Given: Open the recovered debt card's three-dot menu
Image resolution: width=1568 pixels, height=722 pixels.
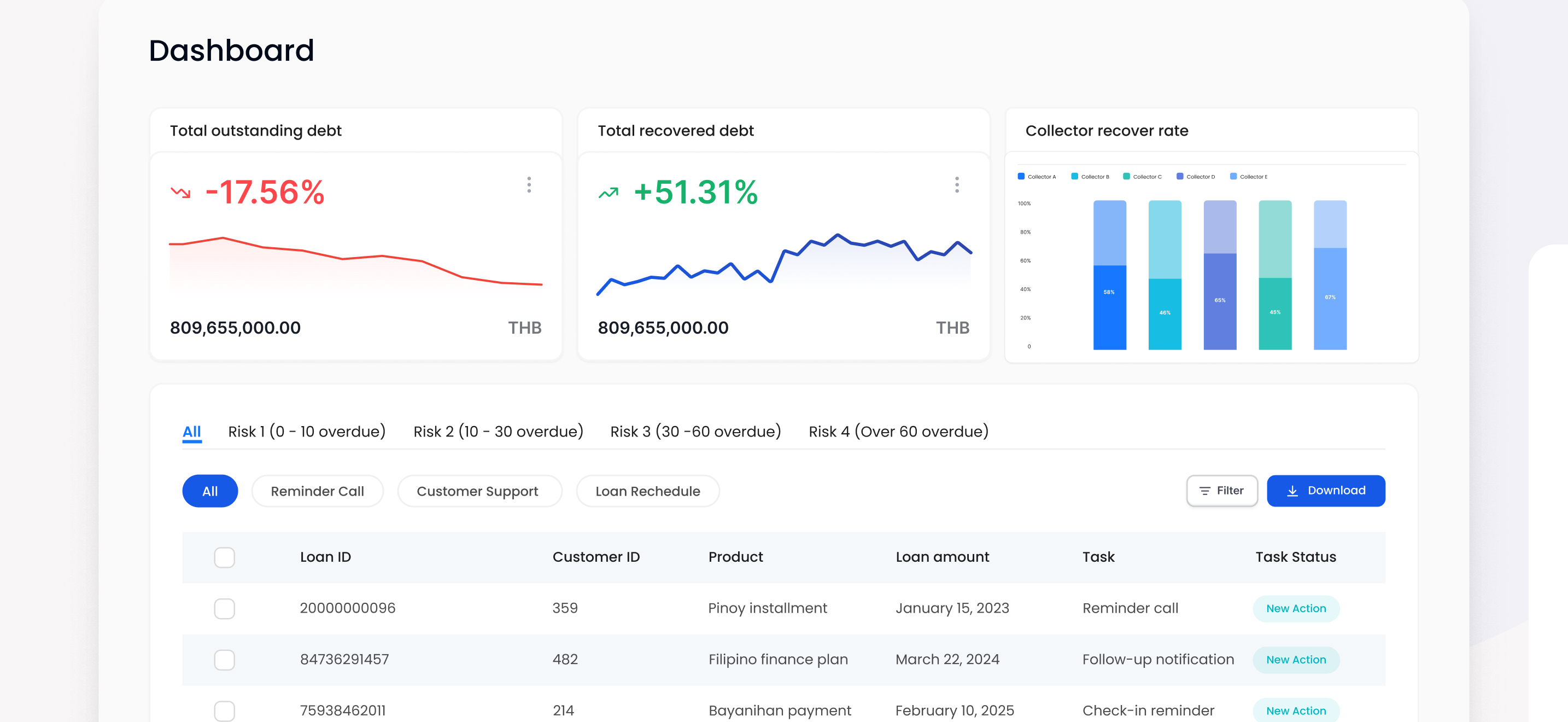Looking at the screenshot, I should coord(957,185).
